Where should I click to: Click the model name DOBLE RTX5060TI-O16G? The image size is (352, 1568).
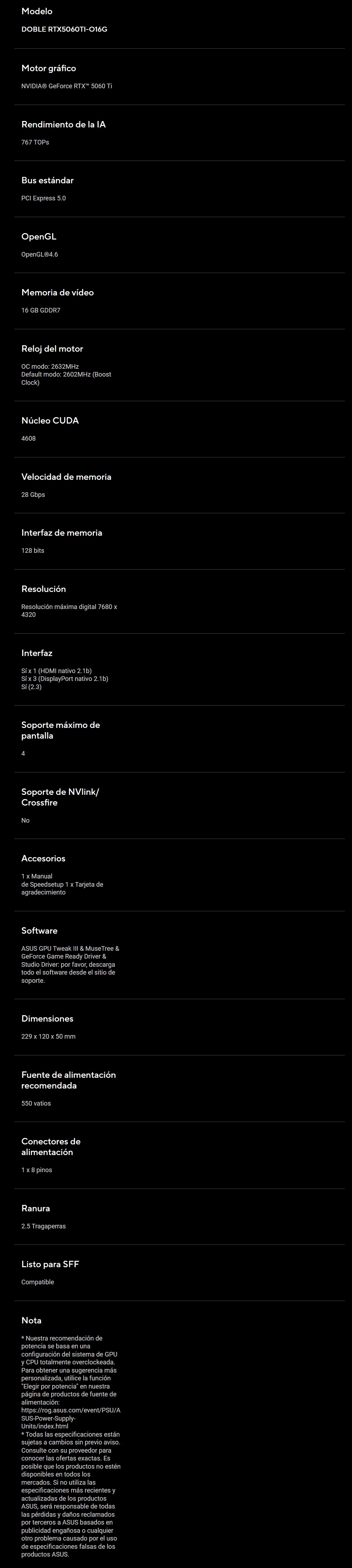[64, 29]
